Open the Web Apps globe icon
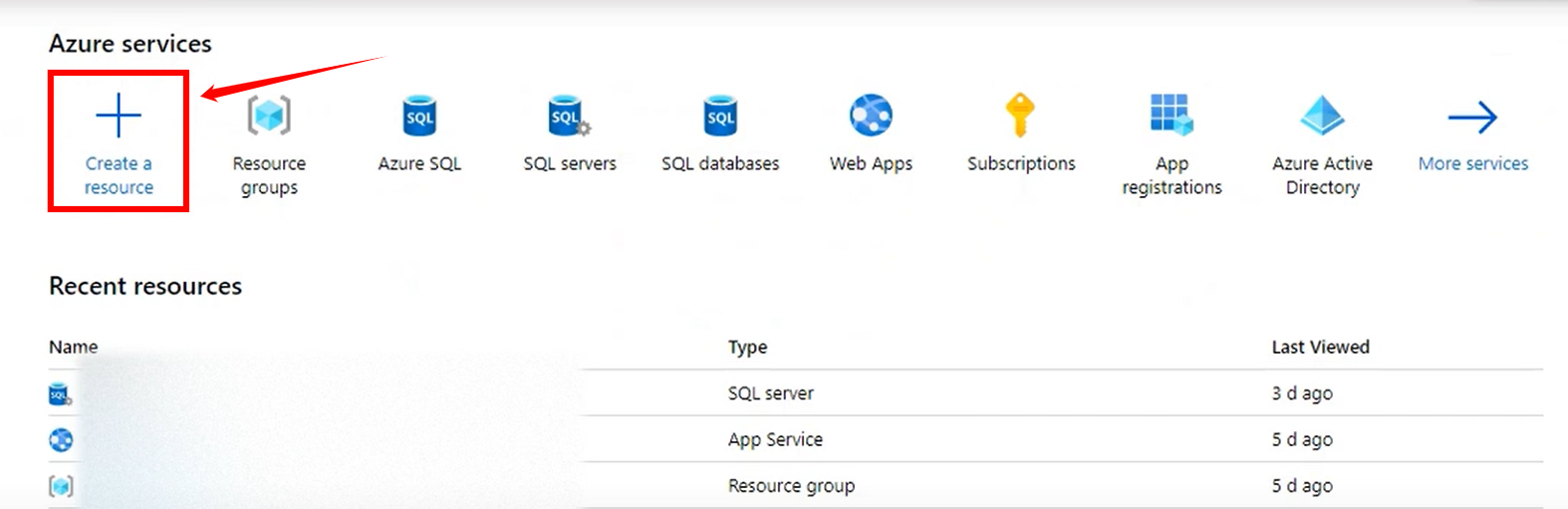The image size is (1568, 509). coord(871,116)
